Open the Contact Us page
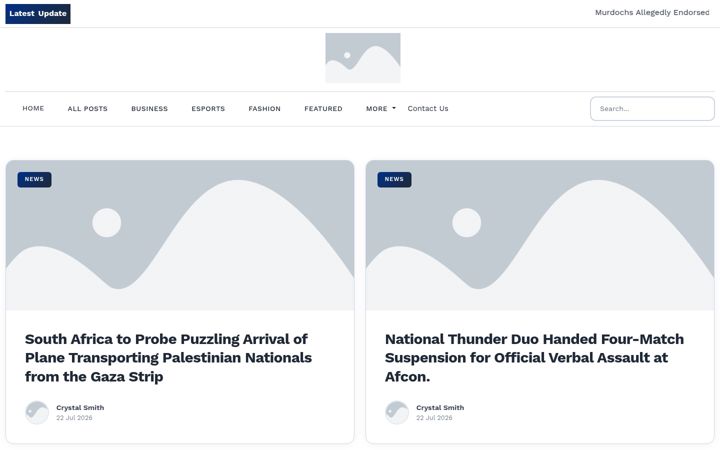Image resolution: width=720 pixels, height=450 pixels. (x=428, y=108)
